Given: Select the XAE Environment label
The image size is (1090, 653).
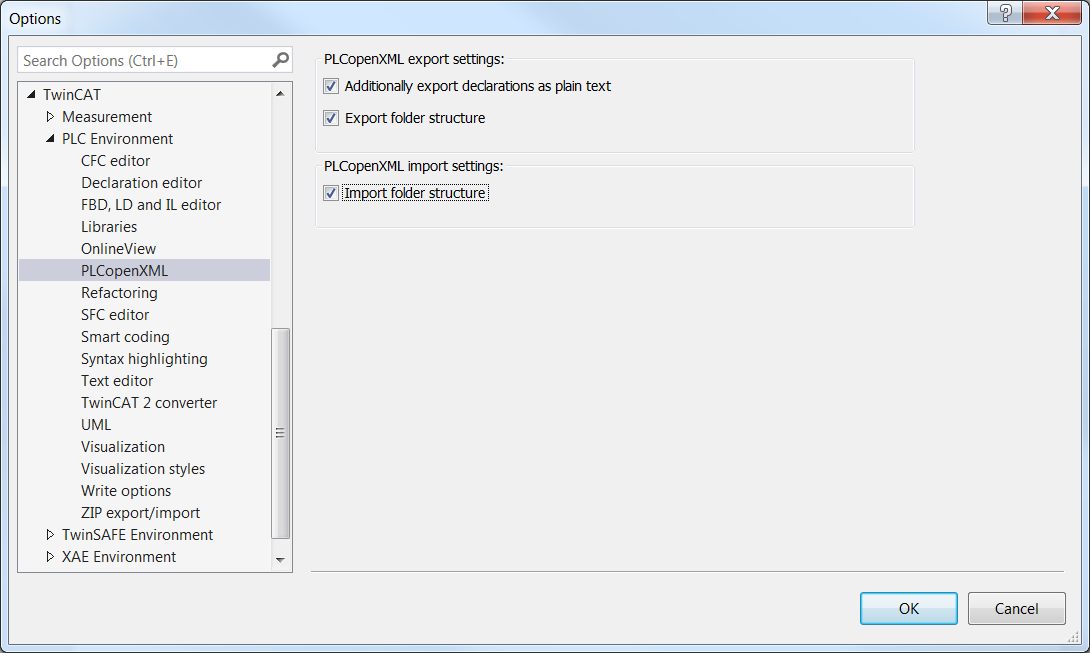Looking at the screenshot, I should pos(118,557).
